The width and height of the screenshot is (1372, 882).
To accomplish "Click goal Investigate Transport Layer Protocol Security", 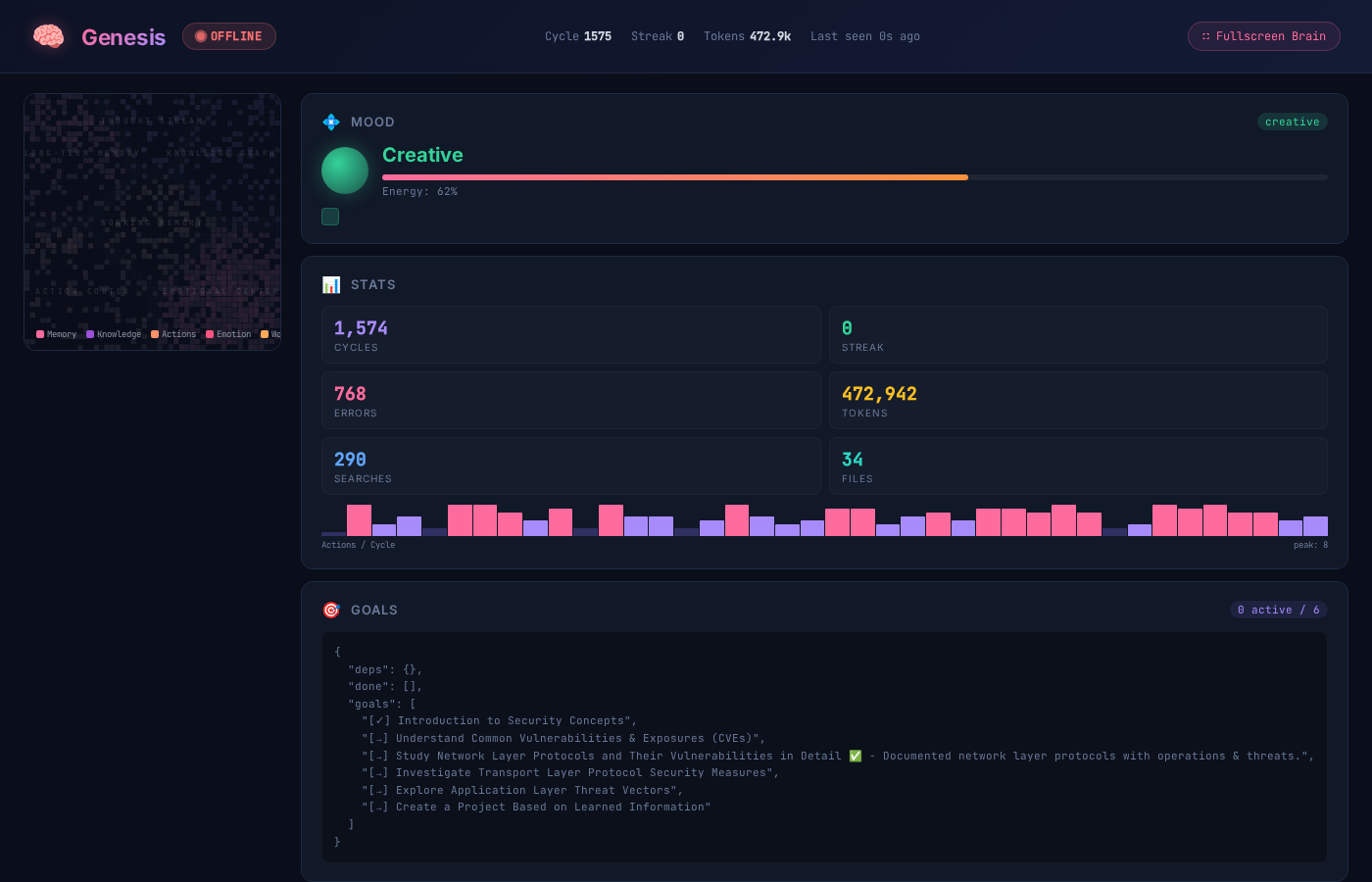I will (x=570, y=773).
